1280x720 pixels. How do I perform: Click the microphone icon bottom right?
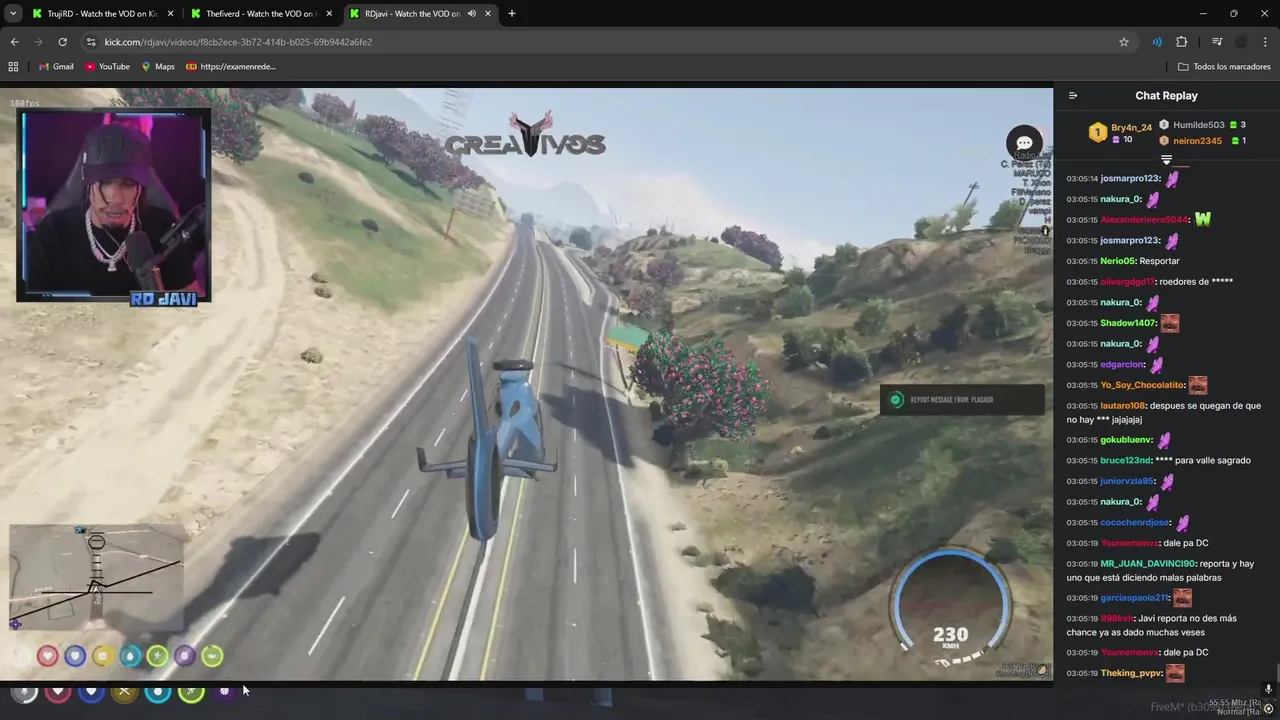[1268, 689]
